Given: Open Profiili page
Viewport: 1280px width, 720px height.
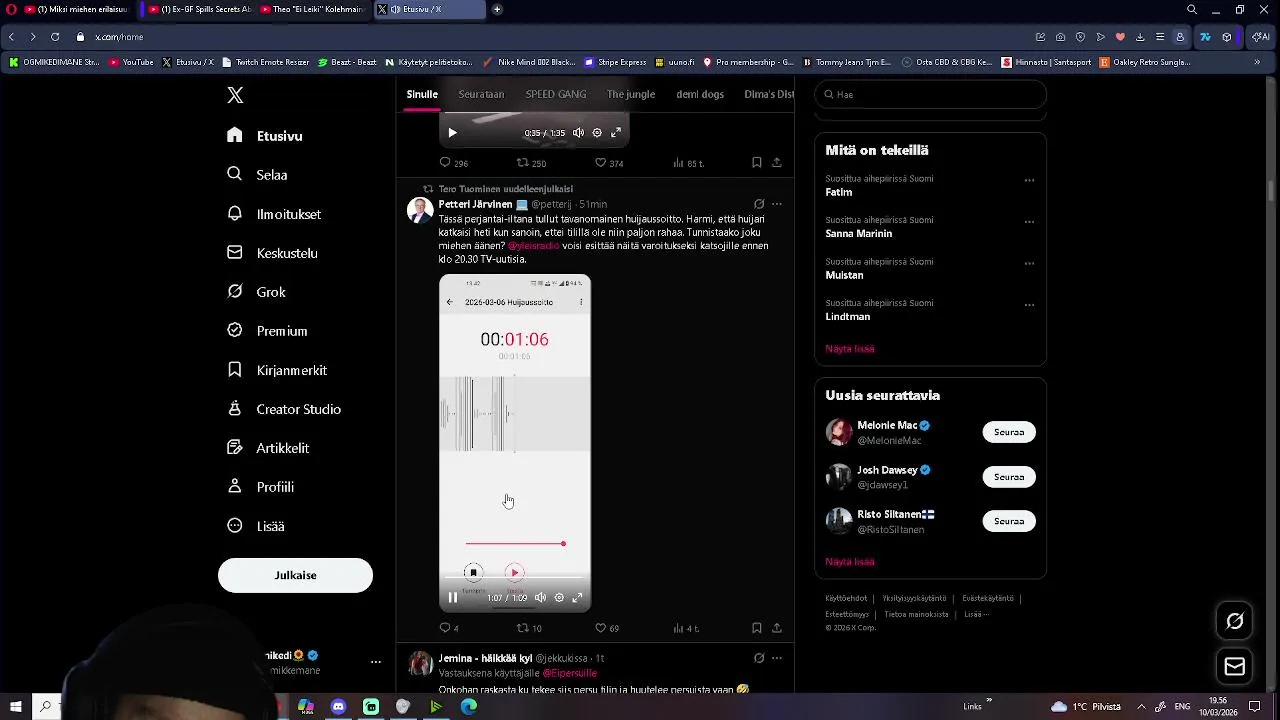Looking at the screenshot, I should 260,487.
